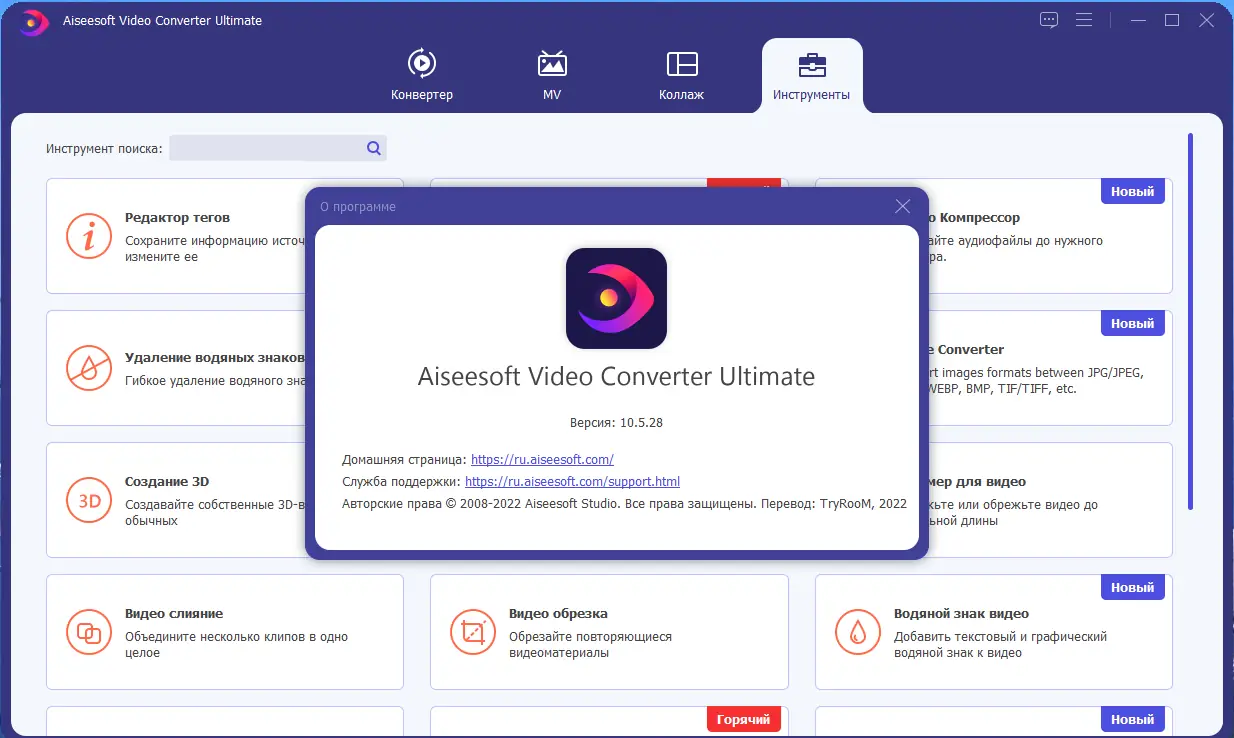Select the Видео обрезка crop icon

pos(472,632)
